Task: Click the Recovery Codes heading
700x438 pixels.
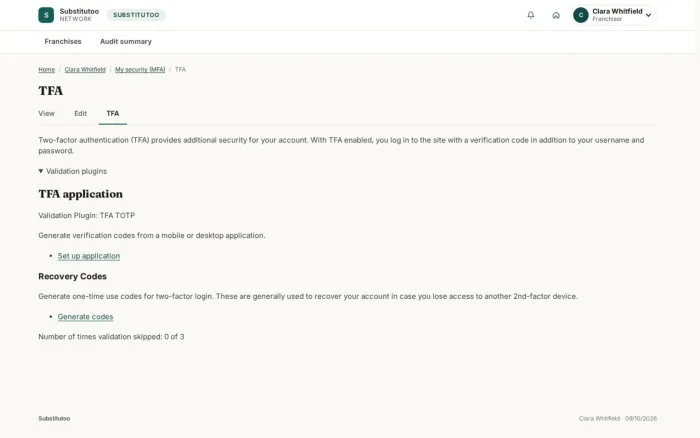Action: coord(72,276)
